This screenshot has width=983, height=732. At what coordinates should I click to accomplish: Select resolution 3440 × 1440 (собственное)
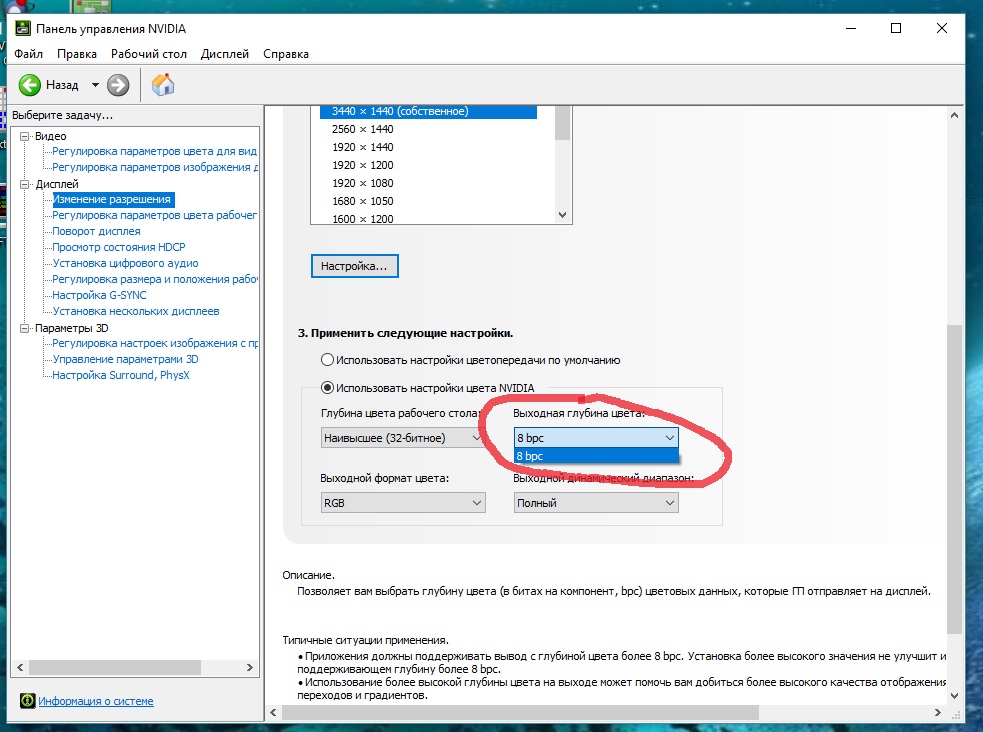click(x=428, y=111)
